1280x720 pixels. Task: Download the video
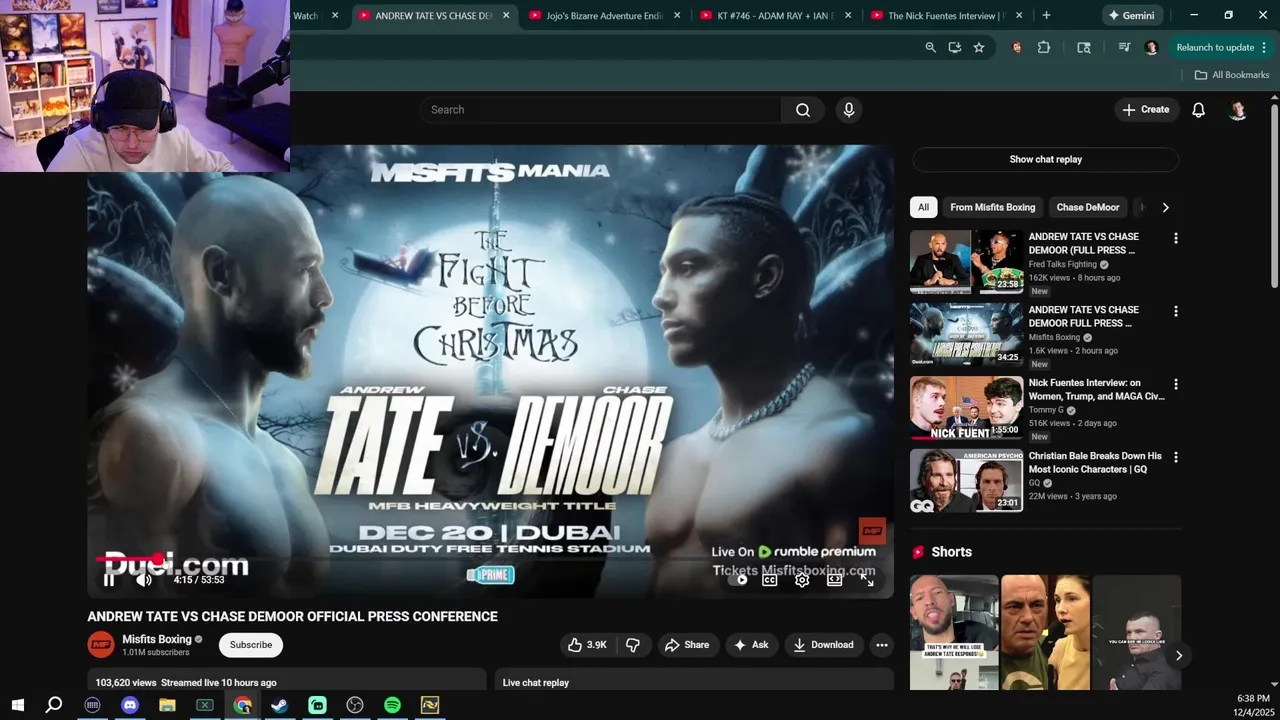tap(823, 645)
